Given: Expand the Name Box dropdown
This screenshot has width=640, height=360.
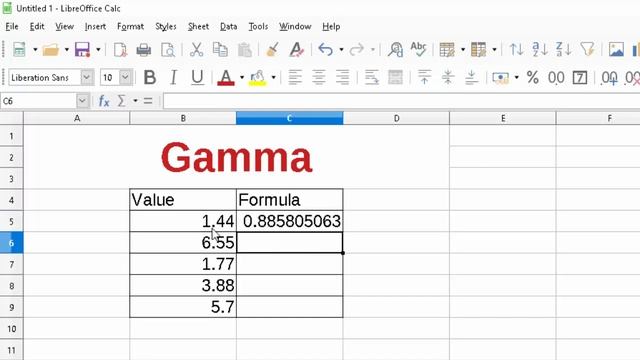Looking at the screenshot, I should click(82, 101).
